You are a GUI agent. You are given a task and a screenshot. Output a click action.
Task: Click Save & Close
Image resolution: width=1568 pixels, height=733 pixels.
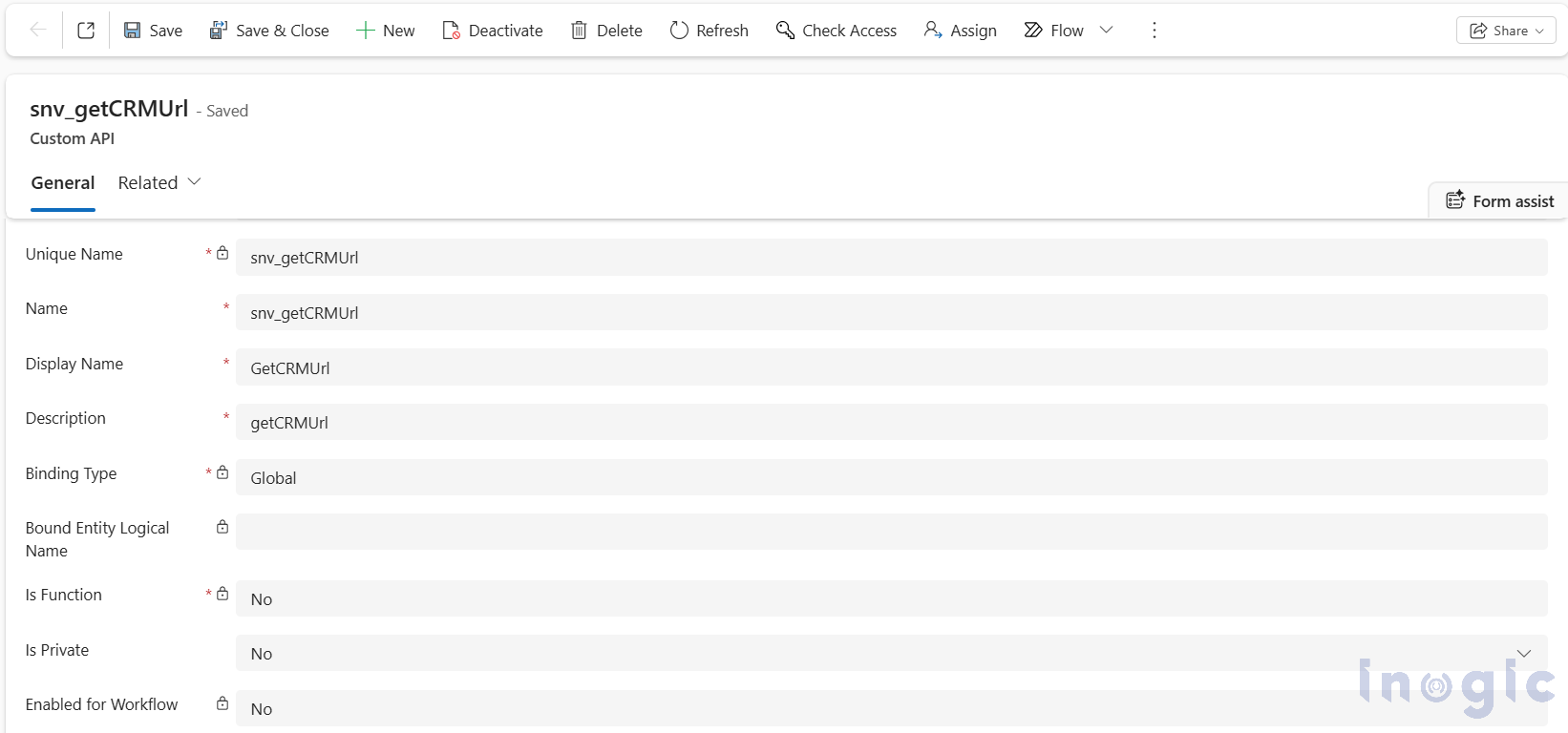click(x=269, y=31)
